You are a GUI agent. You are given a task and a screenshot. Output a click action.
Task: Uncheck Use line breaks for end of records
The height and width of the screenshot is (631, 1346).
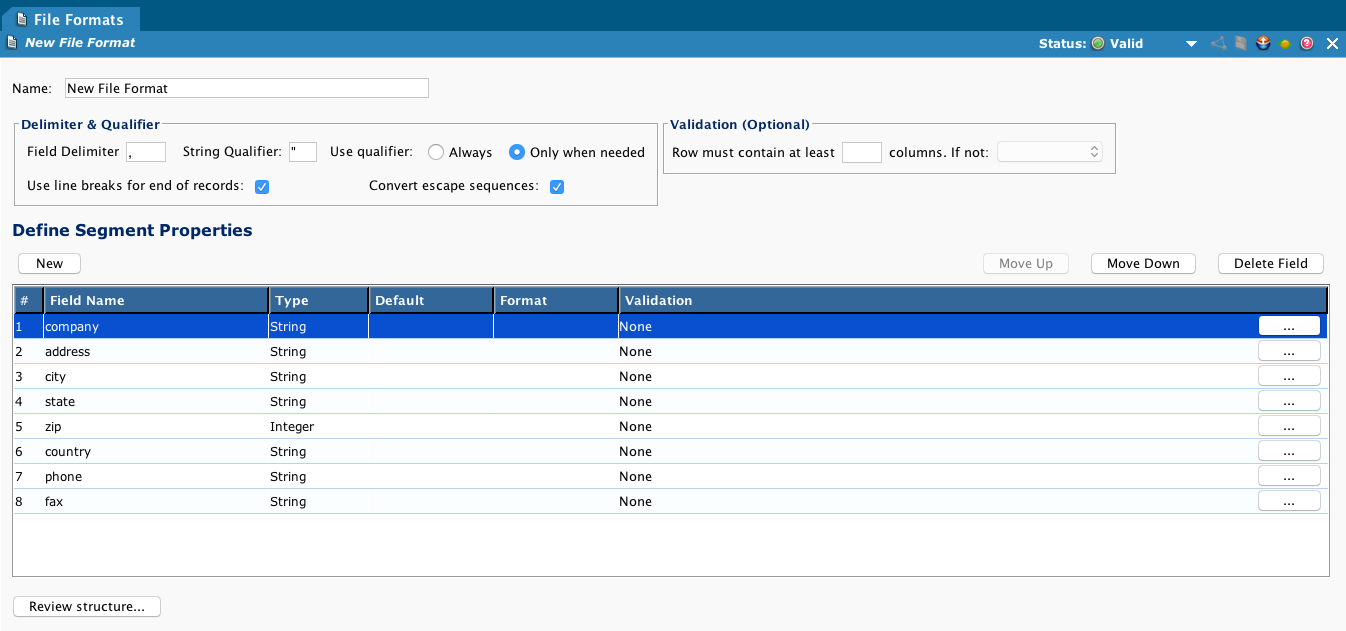coord(262,187)
